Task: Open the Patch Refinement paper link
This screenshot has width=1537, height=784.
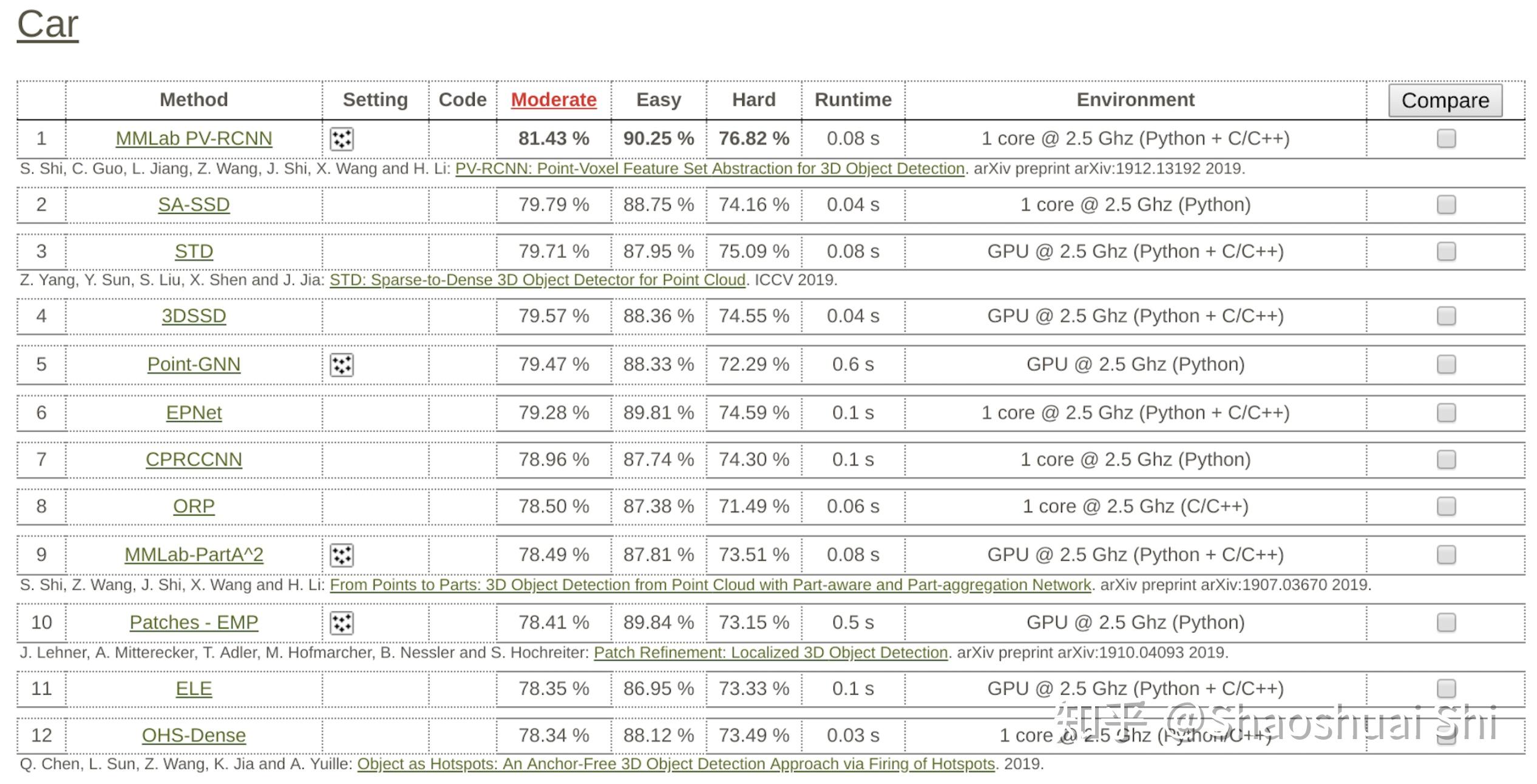Action: pos(770,653)
